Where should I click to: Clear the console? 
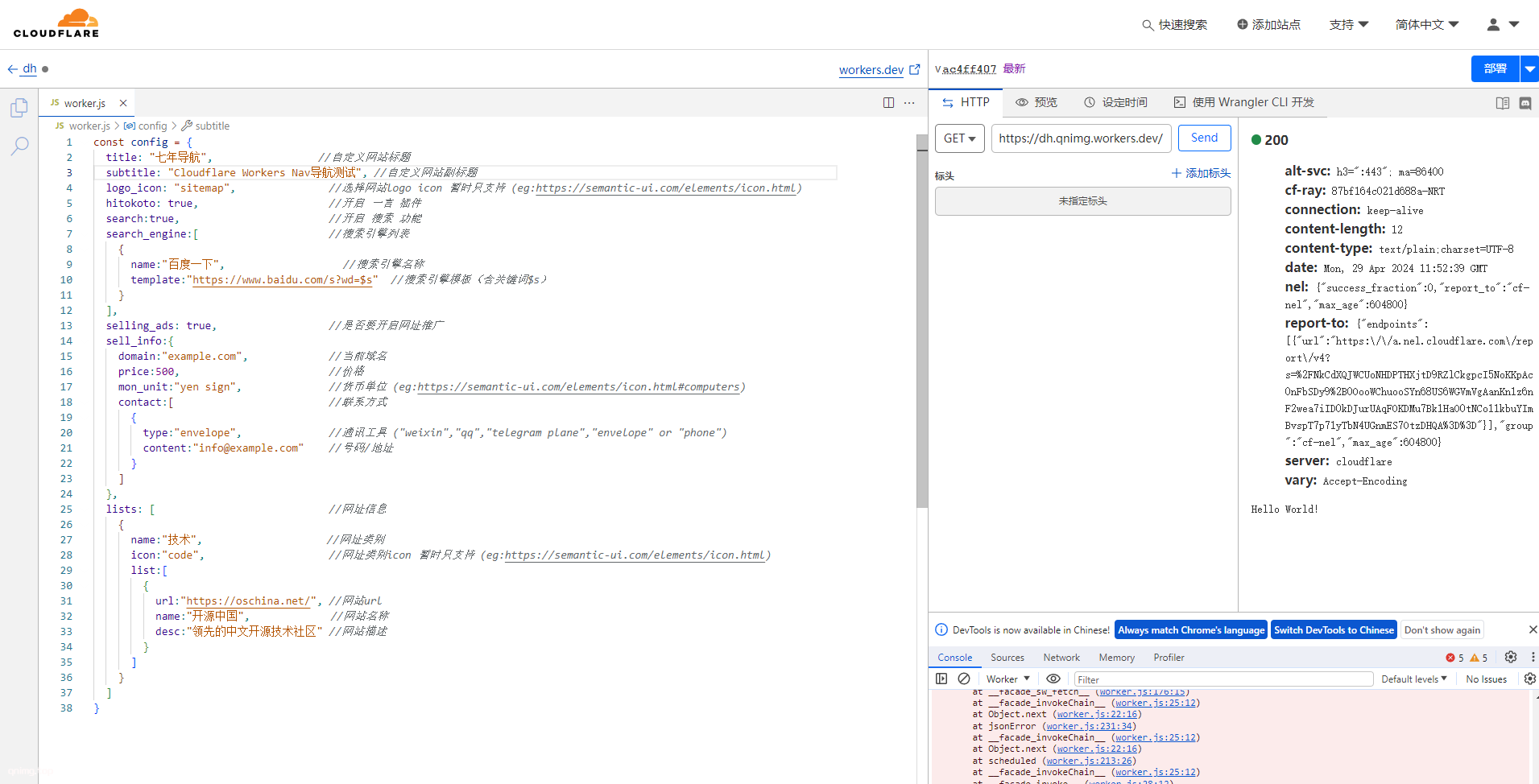(964, 679)
